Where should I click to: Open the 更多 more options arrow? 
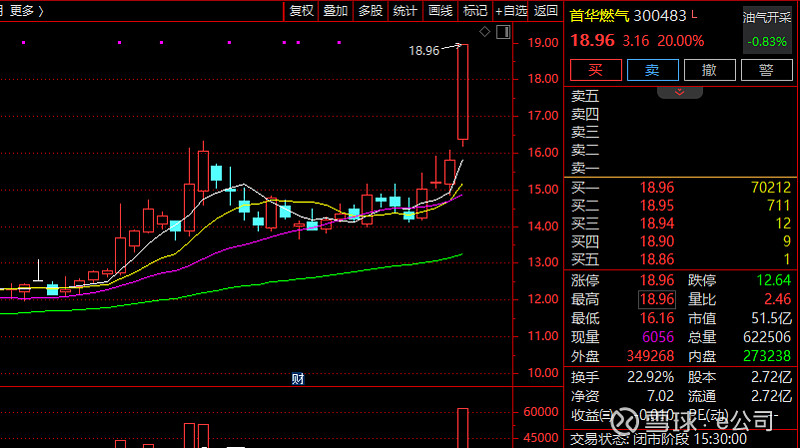click(41, 11)
